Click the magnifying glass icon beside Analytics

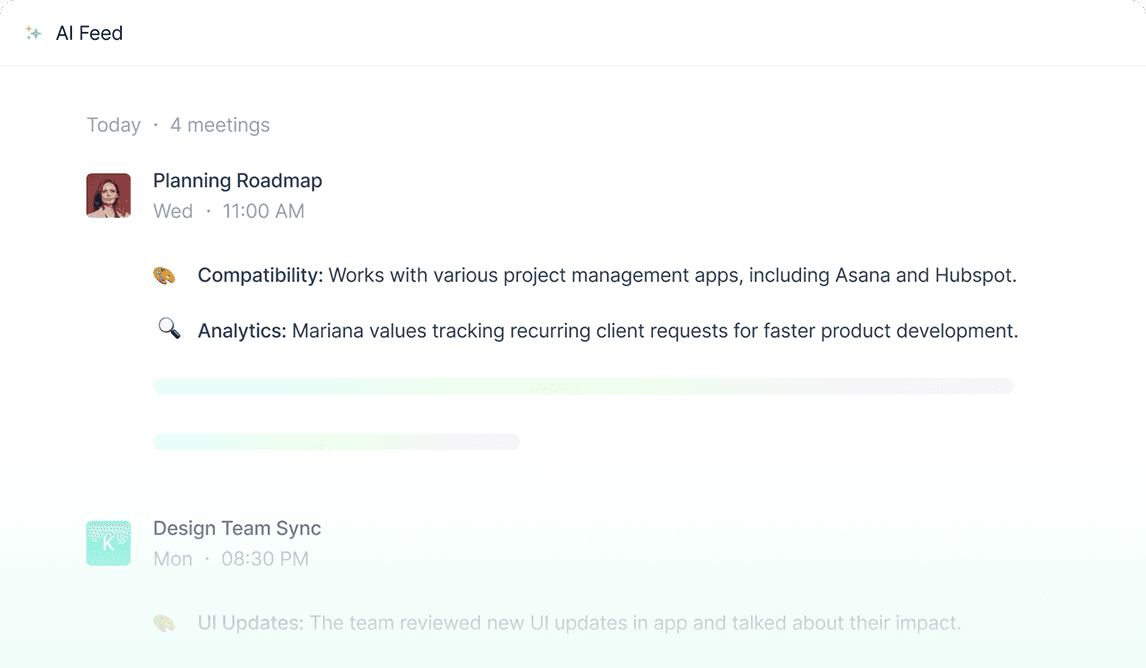pyautogui.click(x=169, y=329)
